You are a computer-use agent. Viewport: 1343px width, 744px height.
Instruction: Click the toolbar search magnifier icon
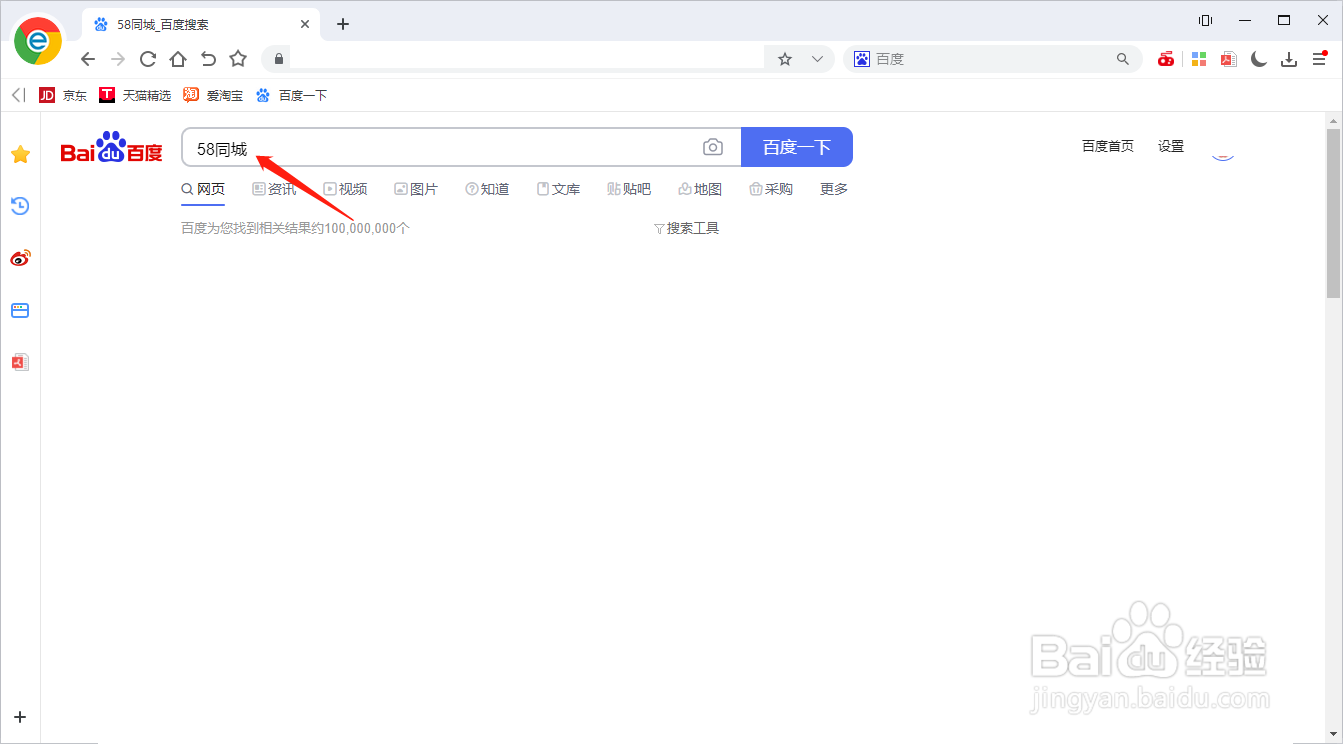coord(1123,59)
